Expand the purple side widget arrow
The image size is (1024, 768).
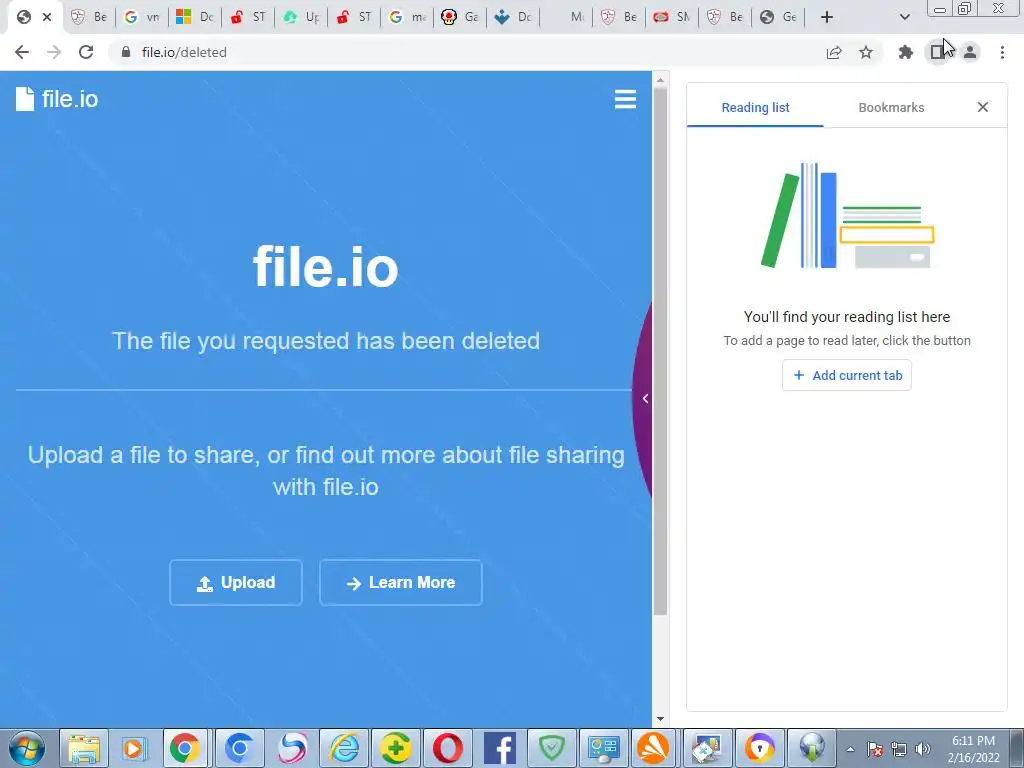[x=645, y=398]
